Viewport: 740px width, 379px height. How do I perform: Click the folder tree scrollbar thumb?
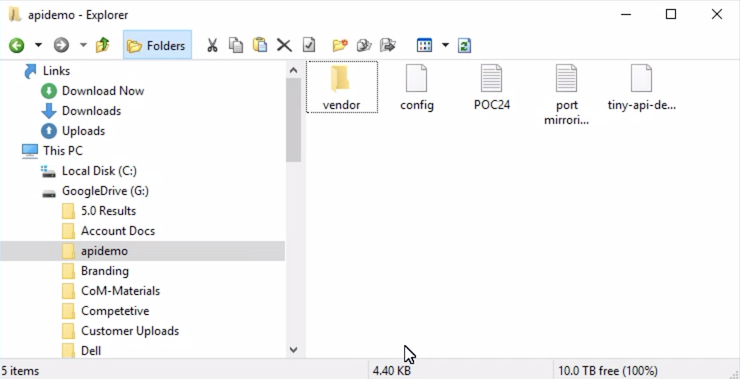(x=293, y=120)
